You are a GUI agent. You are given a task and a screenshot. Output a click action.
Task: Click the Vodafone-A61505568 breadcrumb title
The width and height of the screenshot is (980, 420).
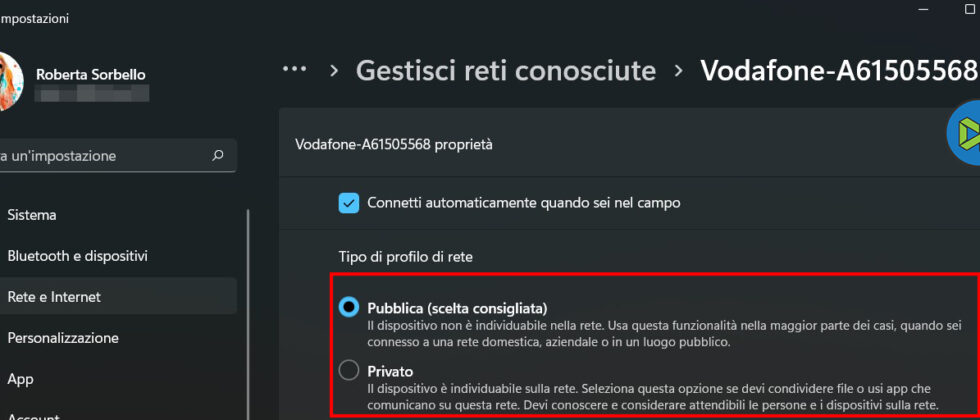pos(839,71)
